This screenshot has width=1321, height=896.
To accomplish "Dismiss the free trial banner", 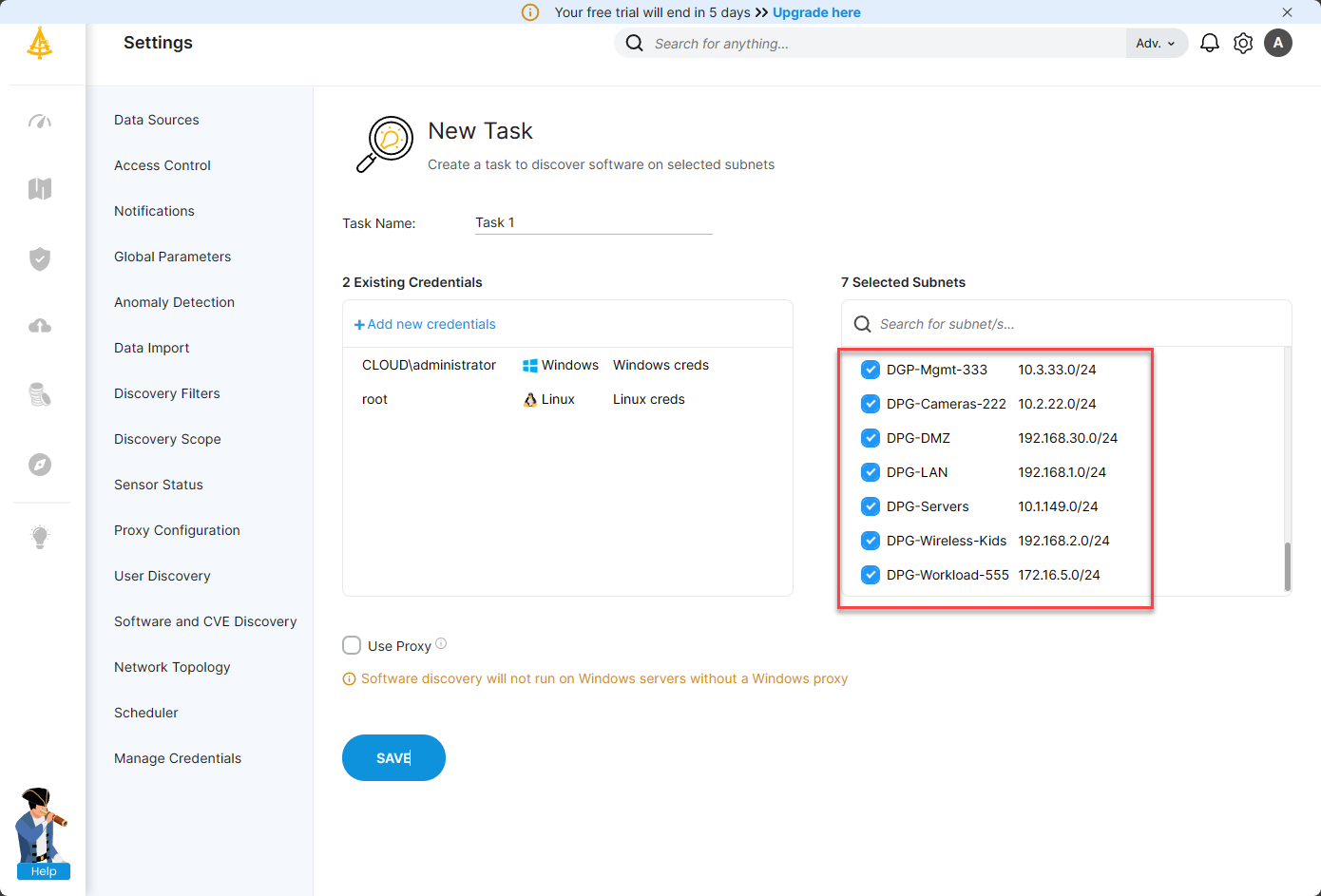I will (x=1287, y=12).
